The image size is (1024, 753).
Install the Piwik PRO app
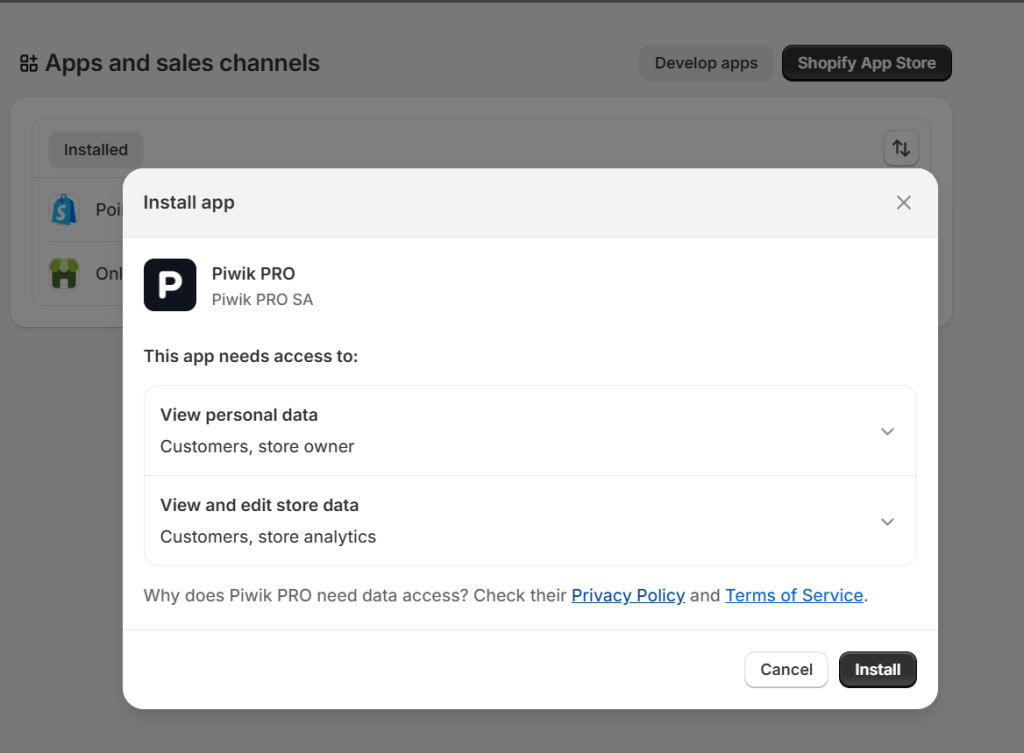tap(878, 669)
